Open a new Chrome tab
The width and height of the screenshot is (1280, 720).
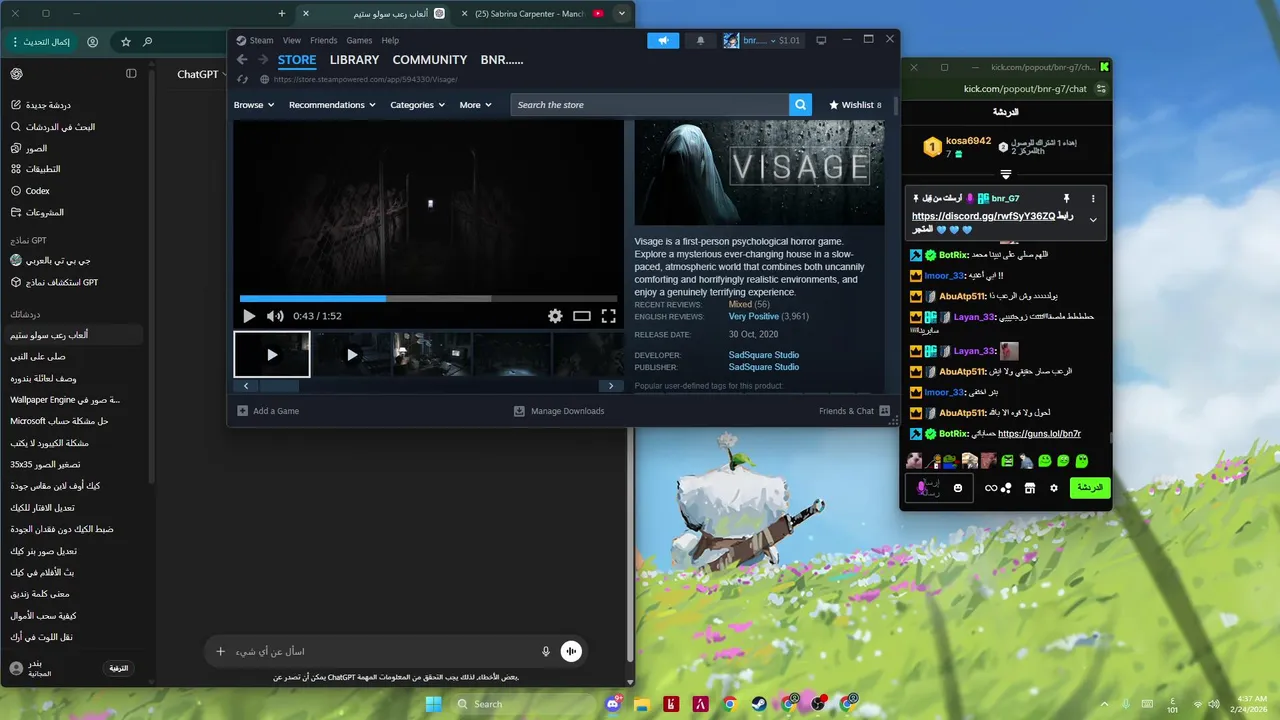pyautogui.click(x=282, y=13)
